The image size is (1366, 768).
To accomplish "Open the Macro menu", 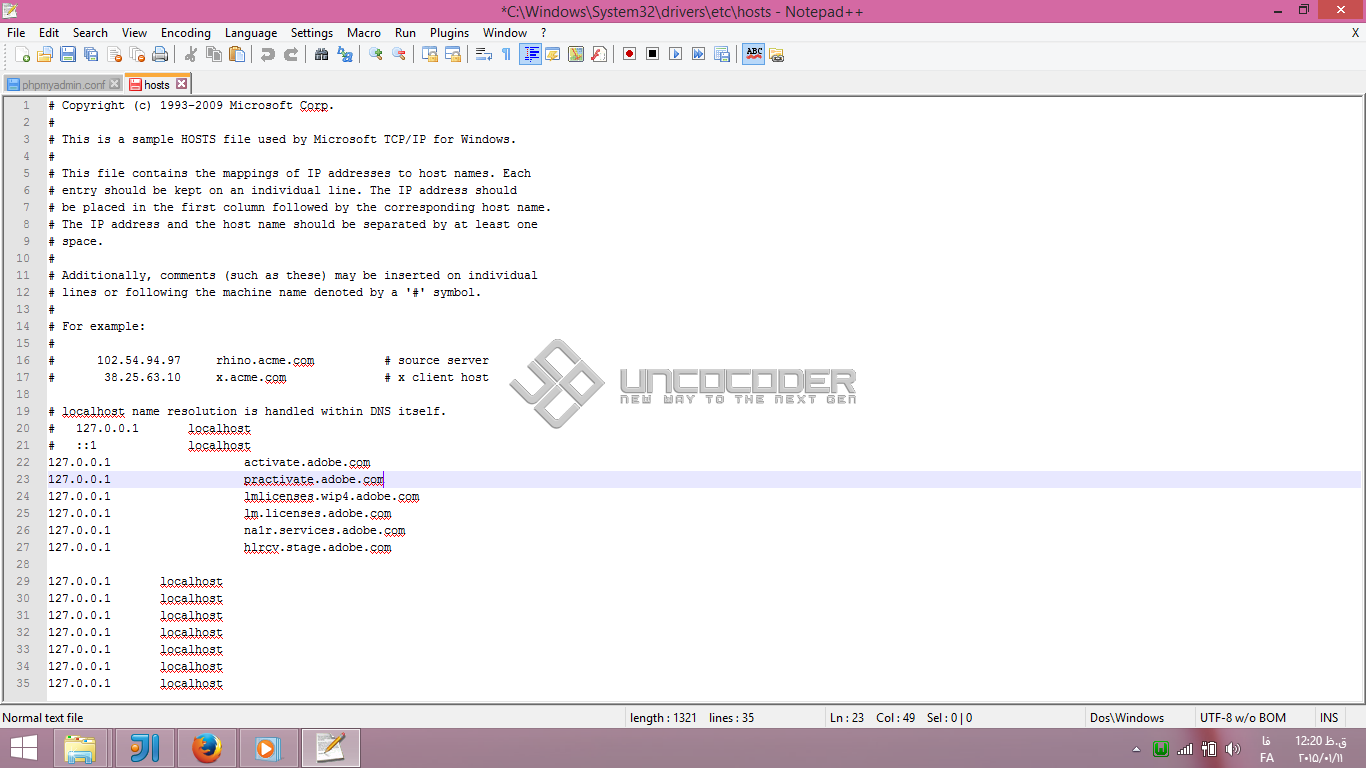I will [x=364, y=33].
